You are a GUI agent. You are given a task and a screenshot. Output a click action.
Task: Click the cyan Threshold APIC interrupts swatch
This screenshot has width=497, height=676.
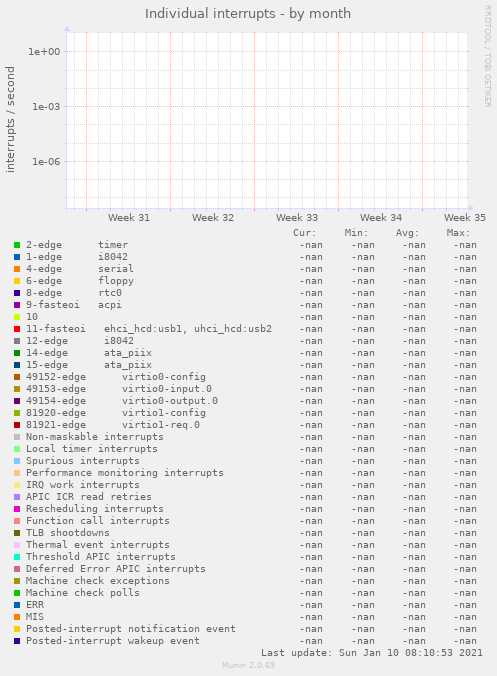tap(17, 557)
